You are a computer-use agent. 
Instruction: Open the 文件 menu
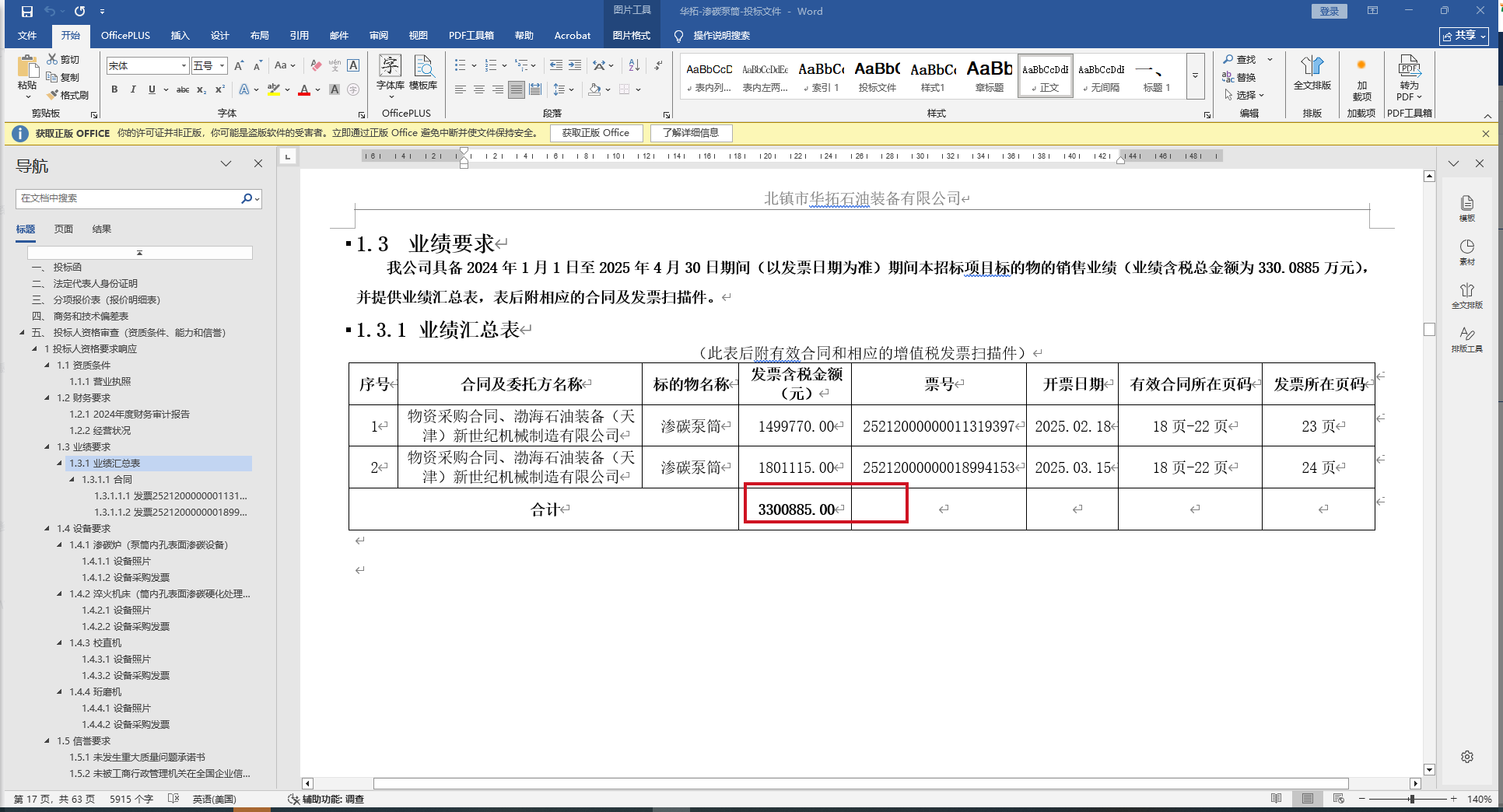pos(27,36)
